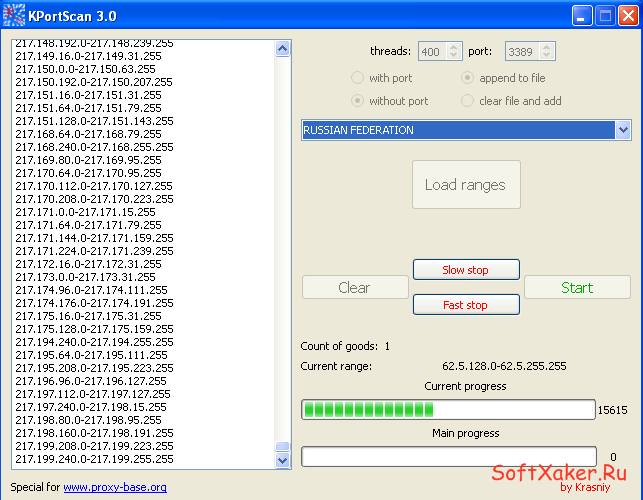
Task: Select range 217.150.192.0-217.150.207.255
Action: point(94,82)
